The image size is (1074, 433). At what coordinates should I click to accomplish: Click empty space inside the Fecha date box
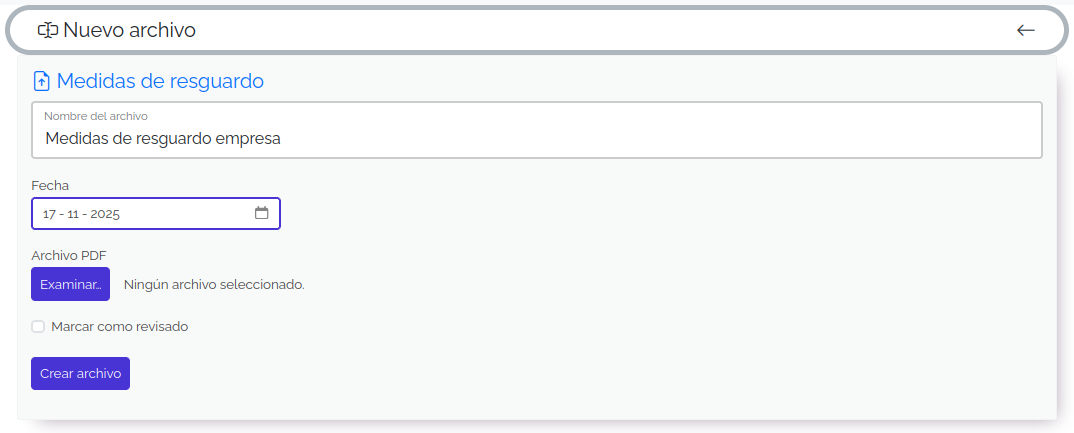[x=190, y=214]
